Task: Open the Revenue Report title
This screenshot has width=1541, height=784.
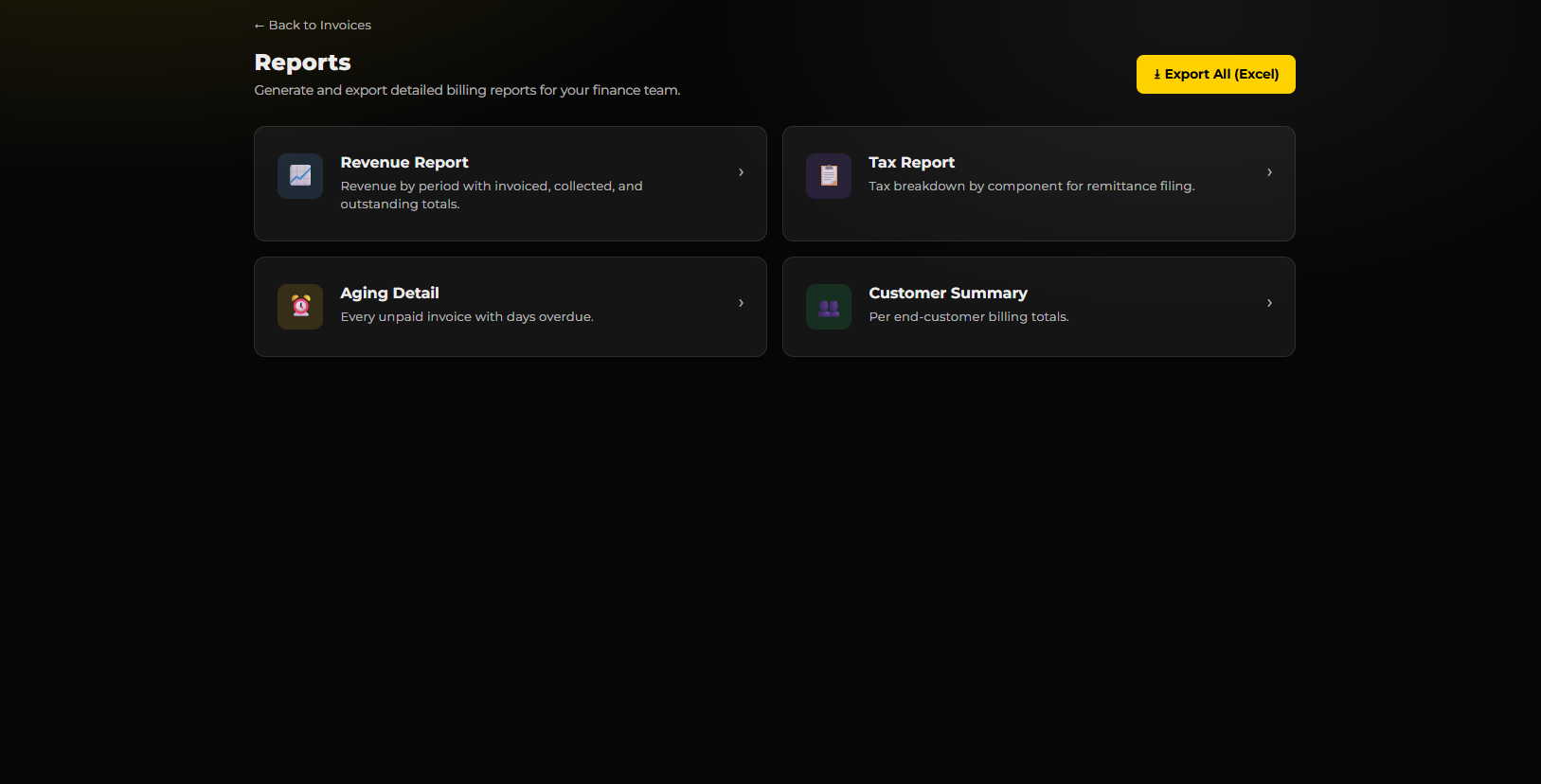Action: 404,163
